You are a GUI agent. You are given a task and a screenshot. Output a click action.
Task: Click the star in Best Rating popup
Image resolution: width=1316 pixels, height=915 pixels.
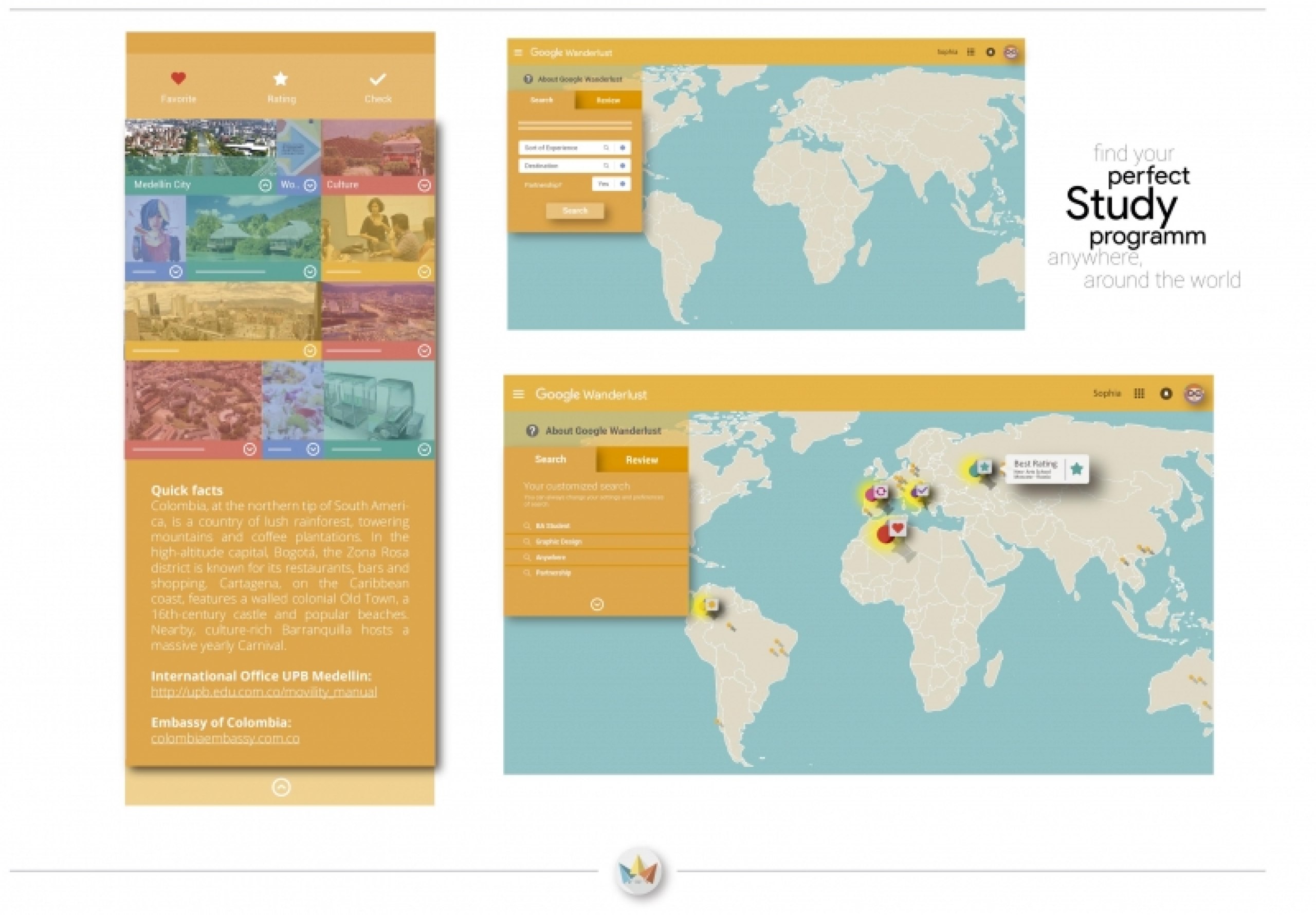1076,469
